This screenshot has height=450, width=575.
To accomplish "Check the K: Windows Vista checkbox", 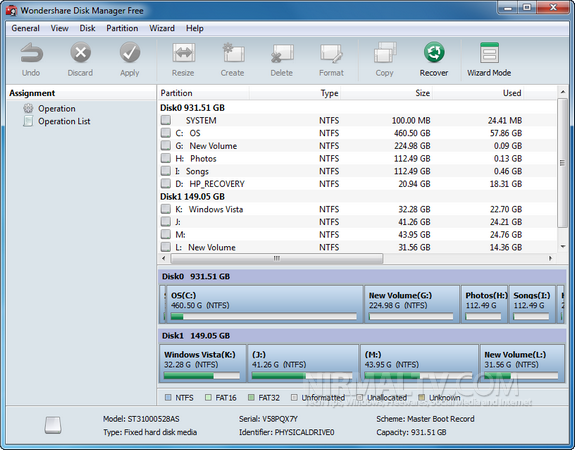I will click(166, 209).
